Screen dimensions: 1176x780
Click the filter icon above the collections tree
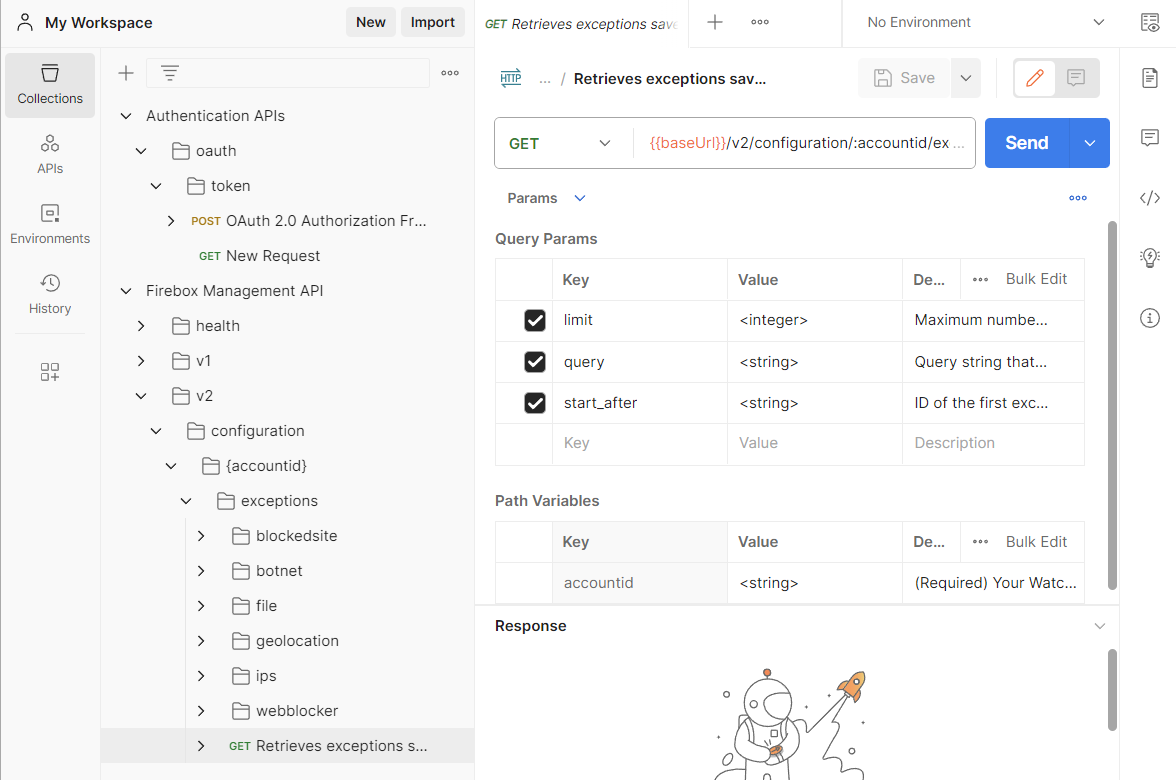(168, 72)
